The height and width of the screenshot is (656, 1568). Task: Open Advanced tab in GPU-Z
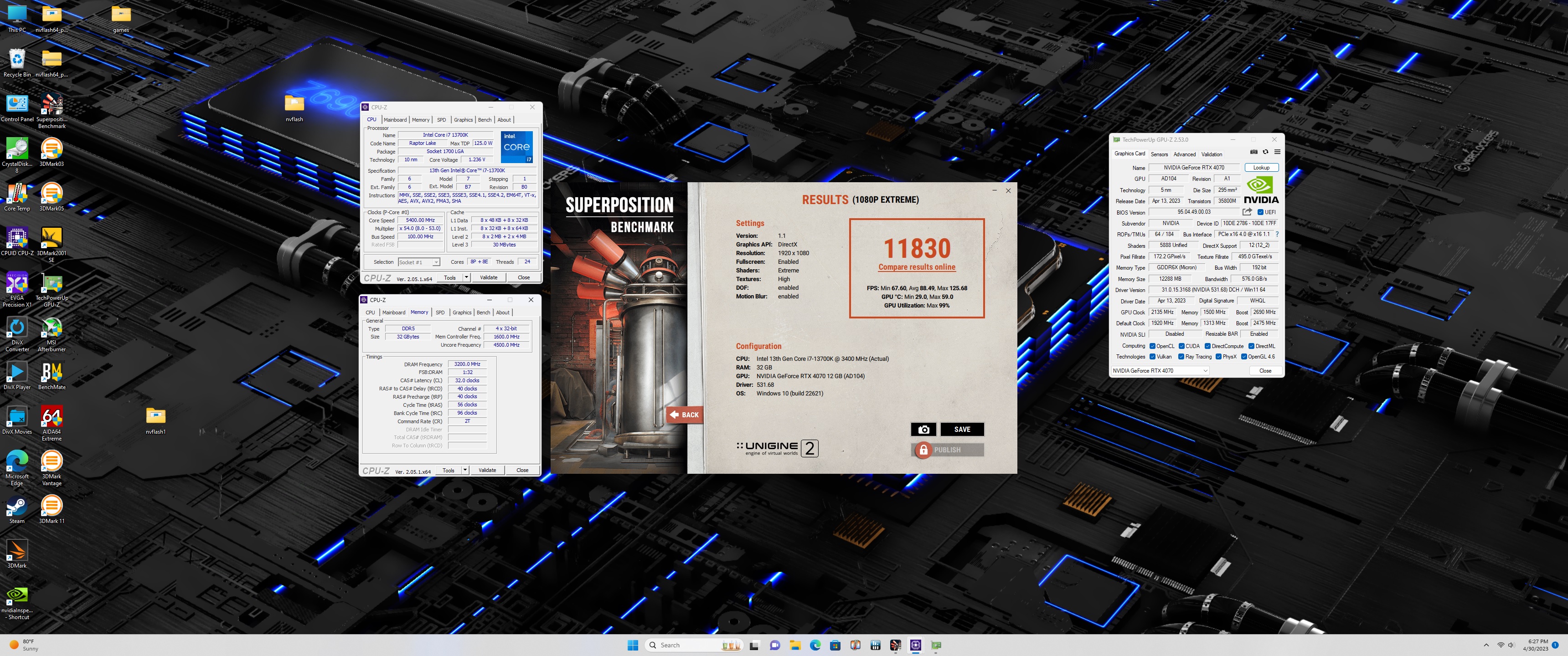(x=1185, y=154)
